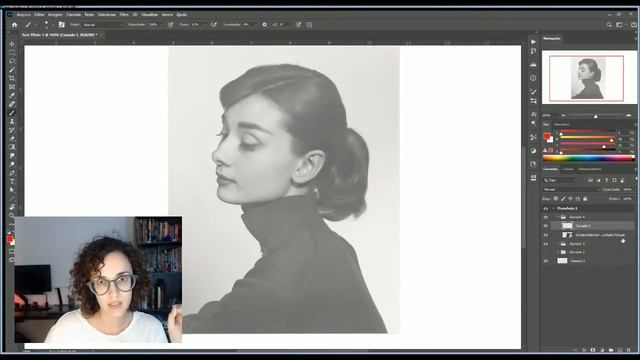Open the Opacidade dropdown in options bar

160,25
